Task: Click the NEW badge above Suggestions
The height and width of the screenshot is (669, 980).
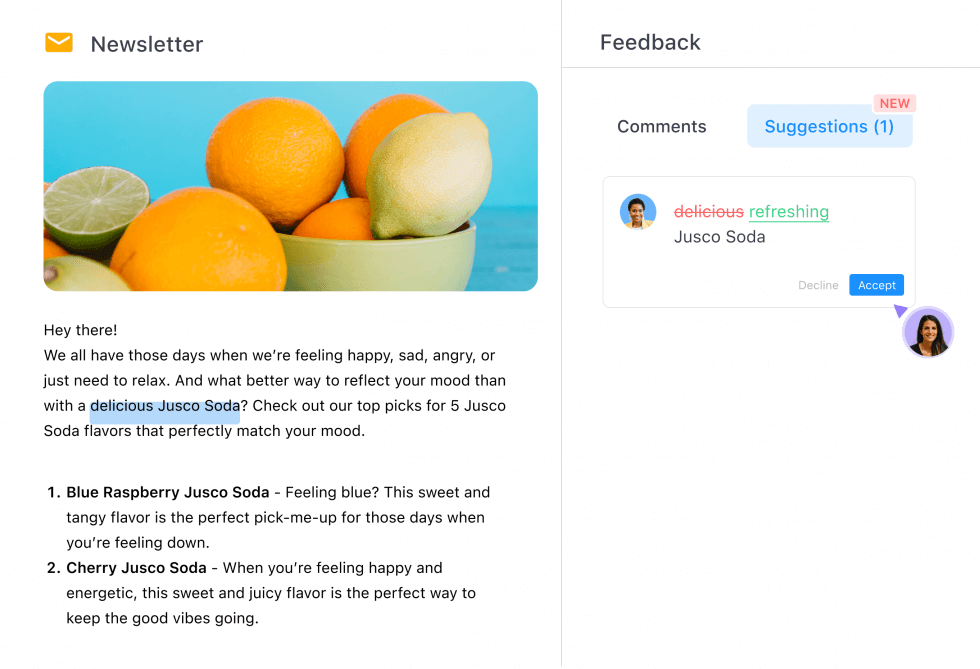Action: (x=895, y=103)
